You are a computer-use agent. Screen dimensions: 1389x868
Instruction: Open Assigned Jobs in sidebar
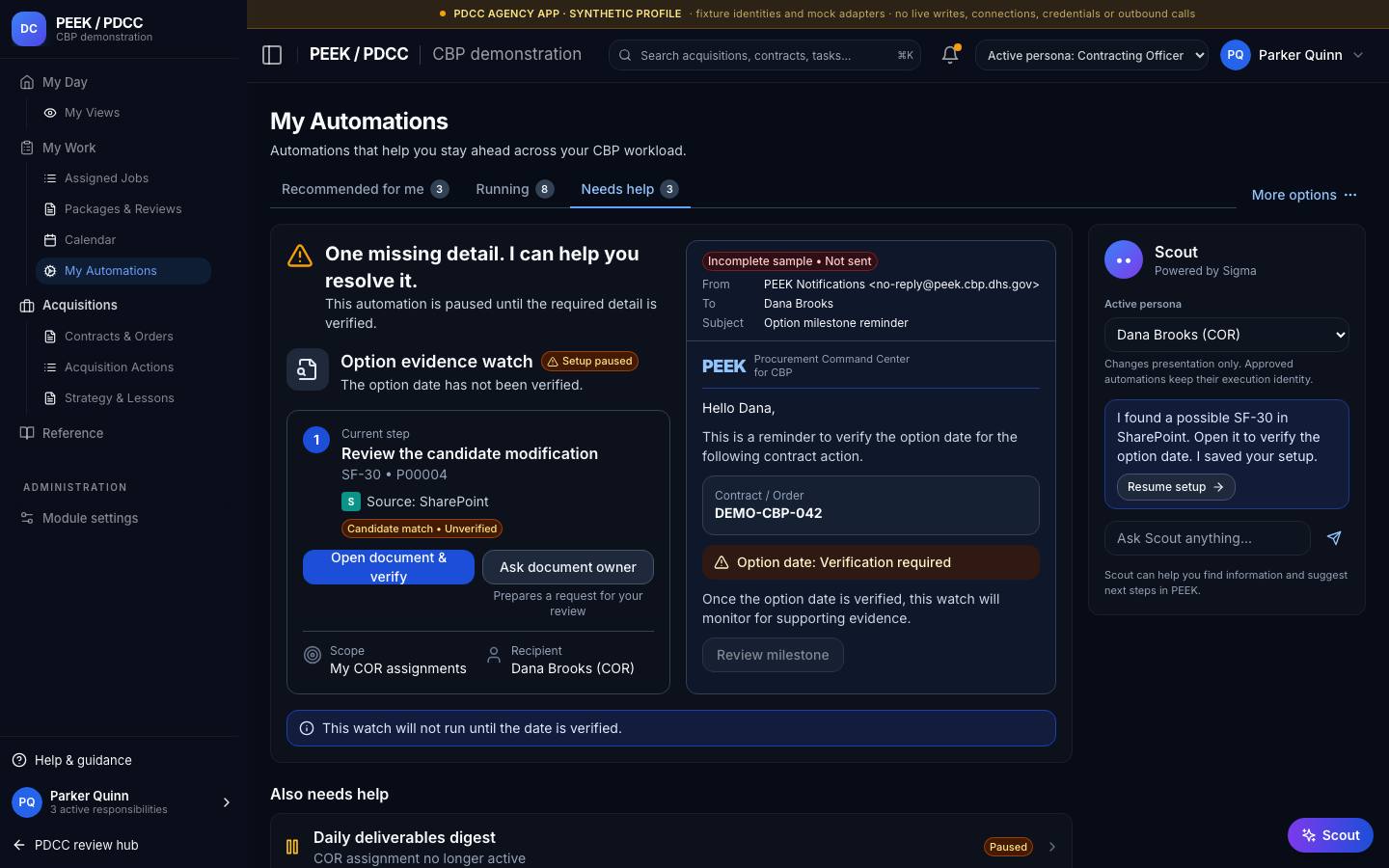(123, 178)
